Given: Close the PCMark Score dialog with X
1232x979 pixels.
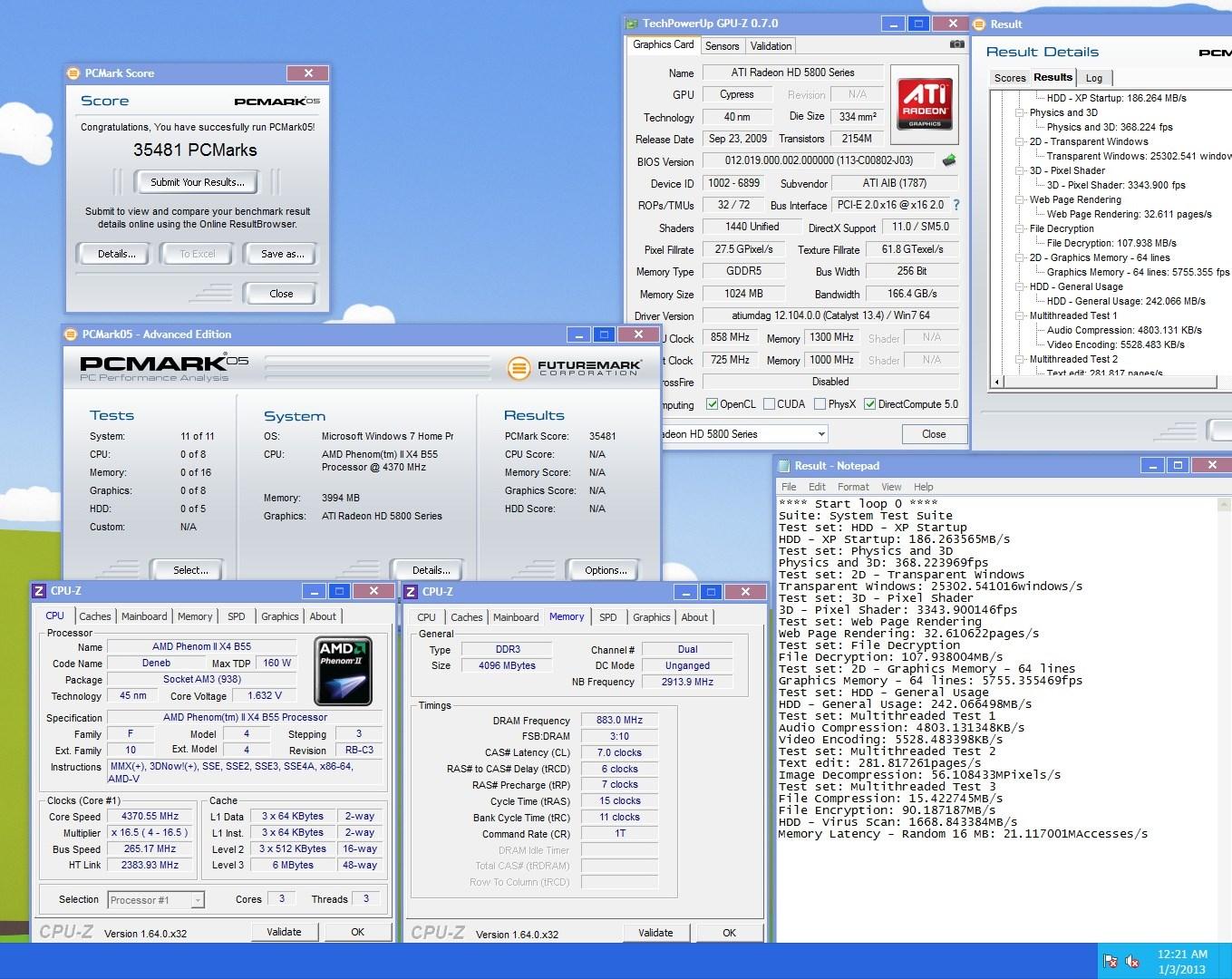Looking at the screenshot, I should (308, 73).
